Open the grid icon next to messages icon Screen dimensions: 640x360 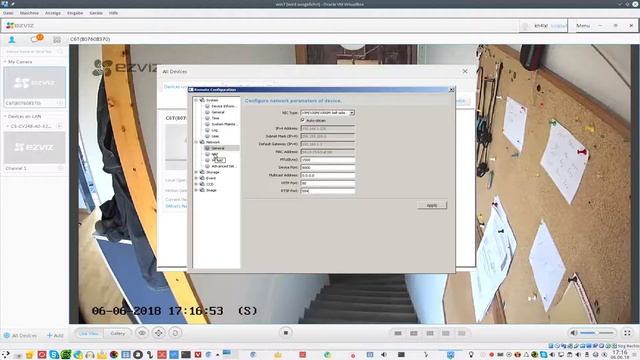point(57,40)
